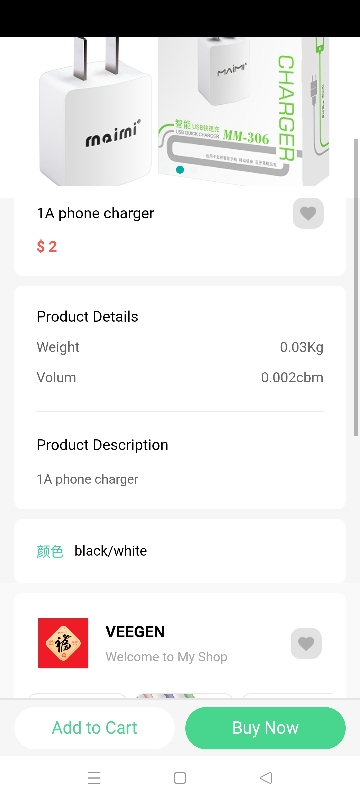The width and height of the screenshot is (360, 800).
Task: Tap the Product Description heading
Action: (102, 445)
